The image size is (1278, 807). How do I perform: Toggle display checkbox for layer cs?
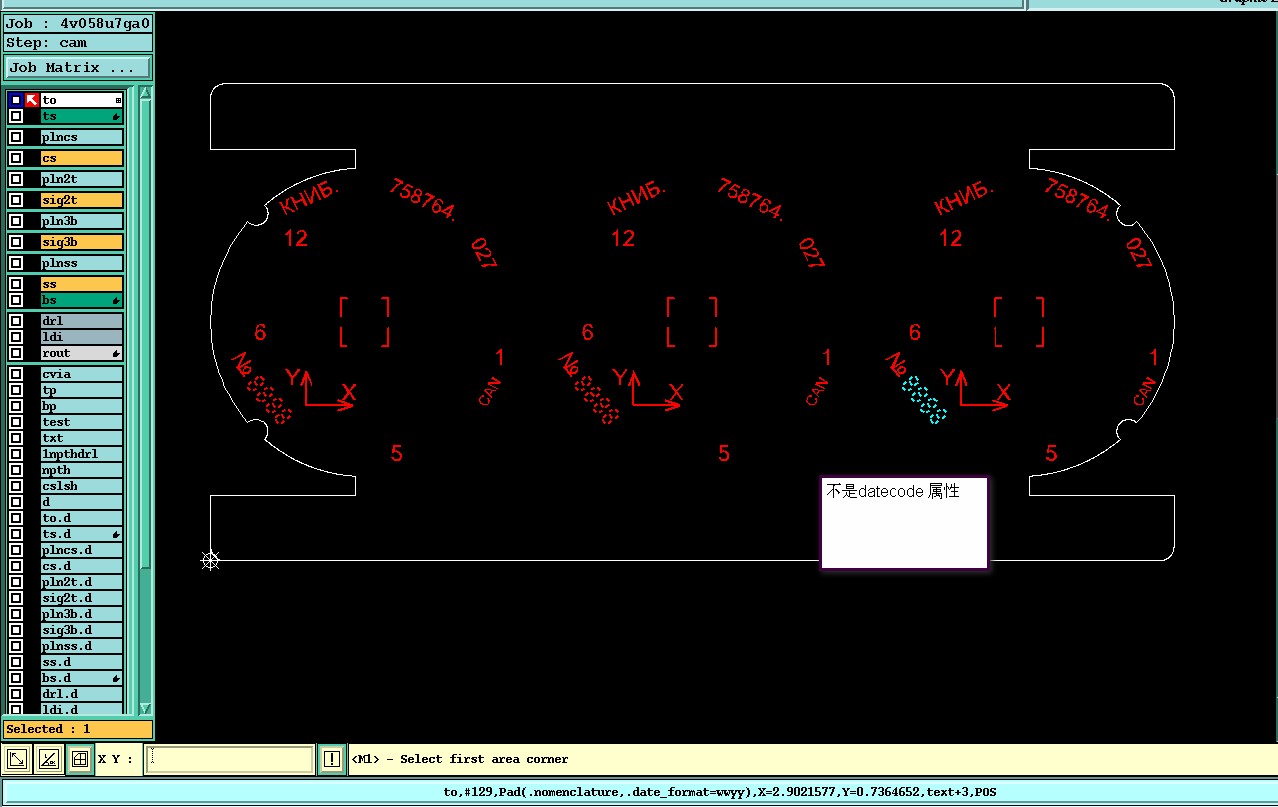point(15,158)
